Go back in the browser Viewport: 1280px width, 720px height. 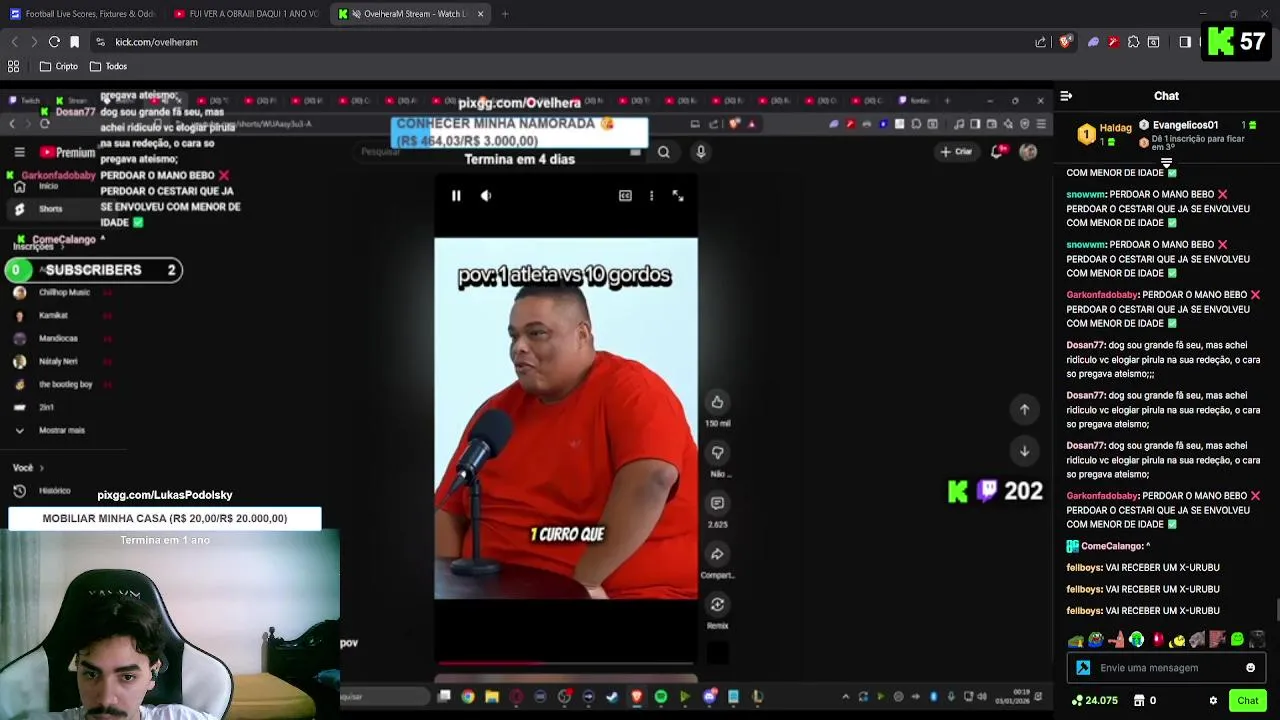14,42
